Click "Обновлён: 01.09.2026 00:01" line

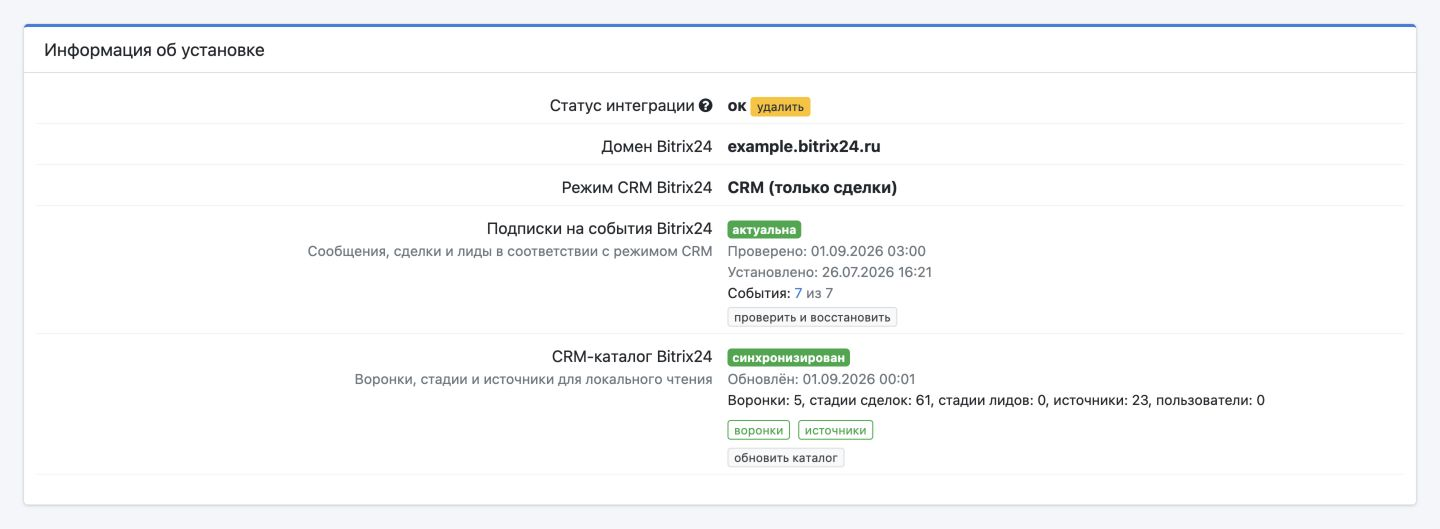[x=821, y=379]
